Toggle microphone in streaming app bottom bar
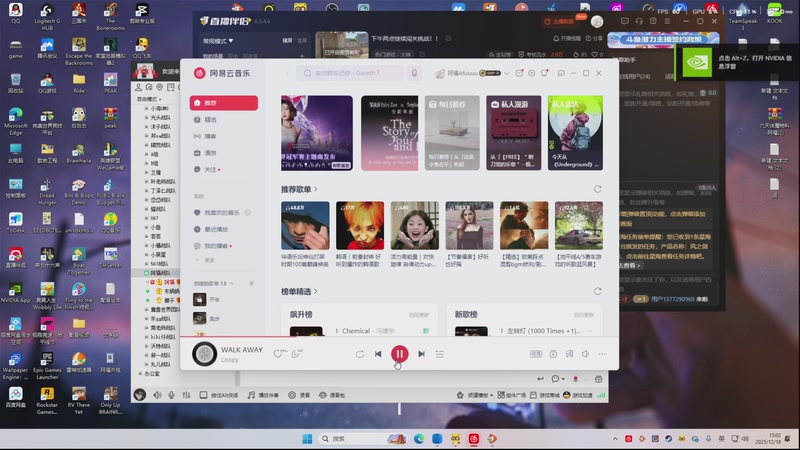The height and width of the screenshot is (450, 800). tap(171, 395)
